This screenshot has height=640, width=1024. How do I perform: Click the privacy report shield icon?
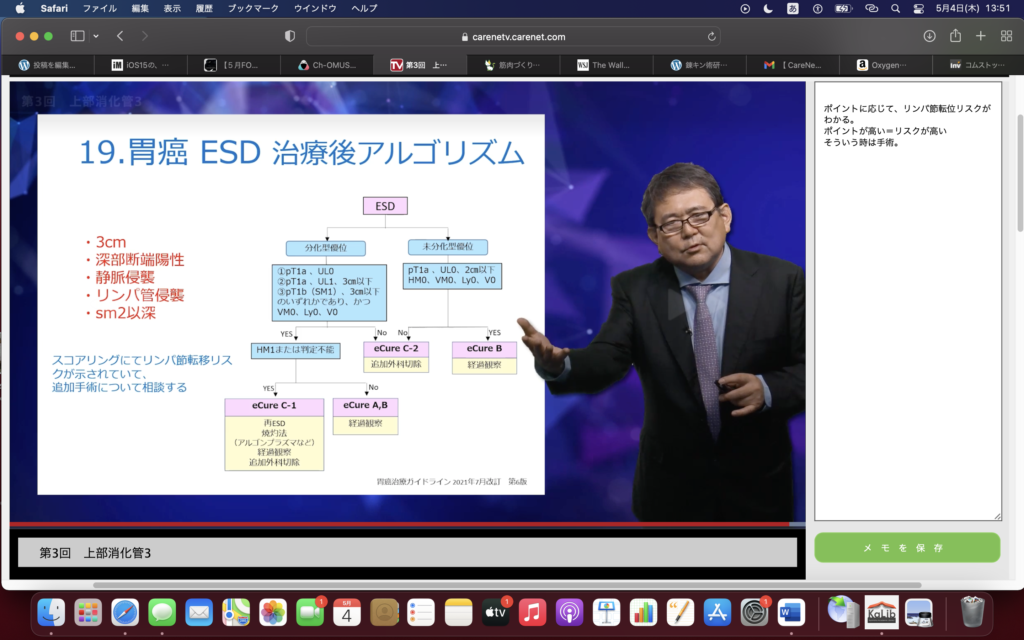click(x=290, y=36)
